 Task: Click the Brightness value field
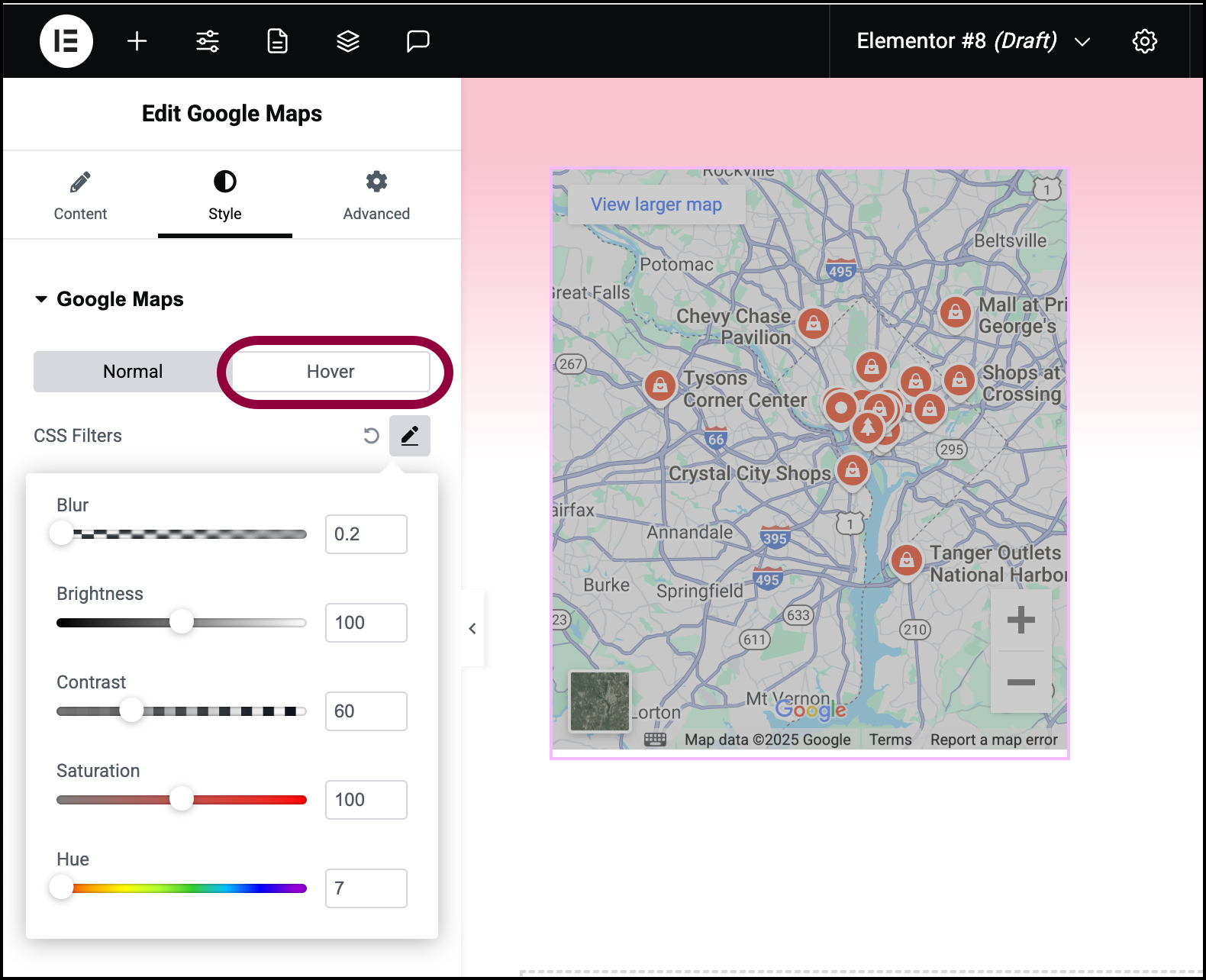pyautogui.click(x=366, y=623)
